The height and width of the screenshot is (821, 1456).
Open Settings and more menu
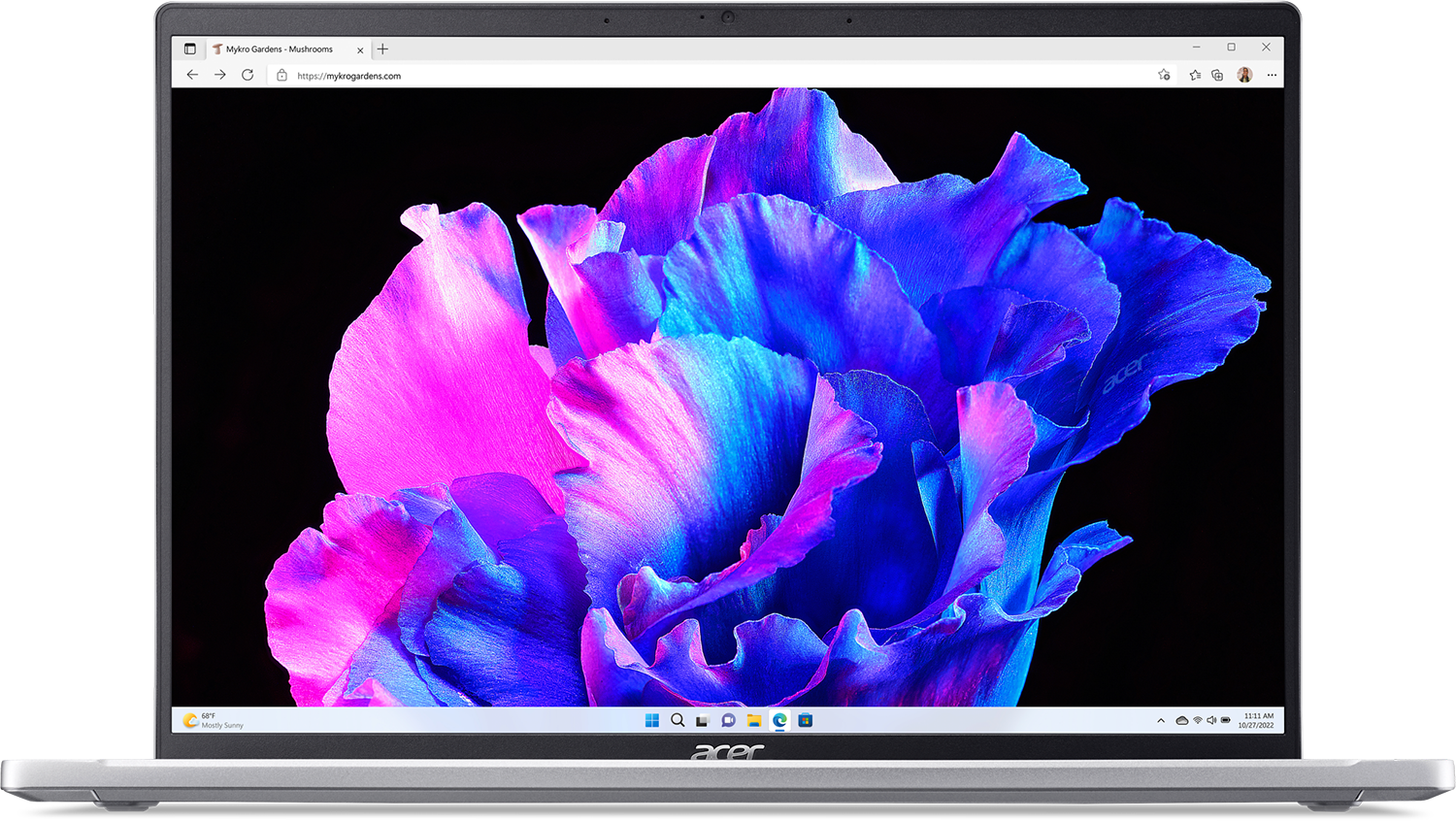1272,75
